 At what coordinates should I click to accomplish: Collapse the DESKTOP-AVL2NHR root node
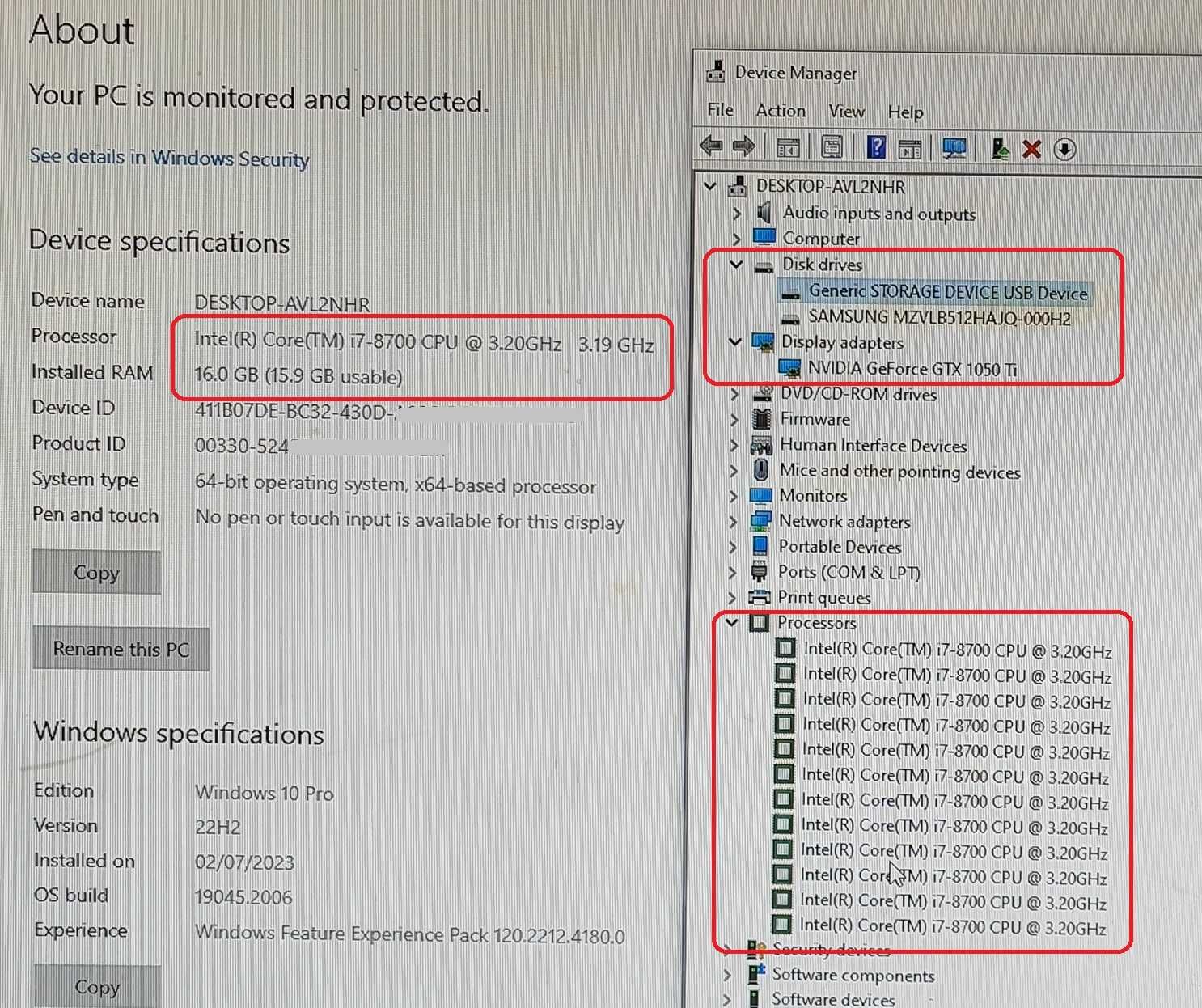click(710, 186)
